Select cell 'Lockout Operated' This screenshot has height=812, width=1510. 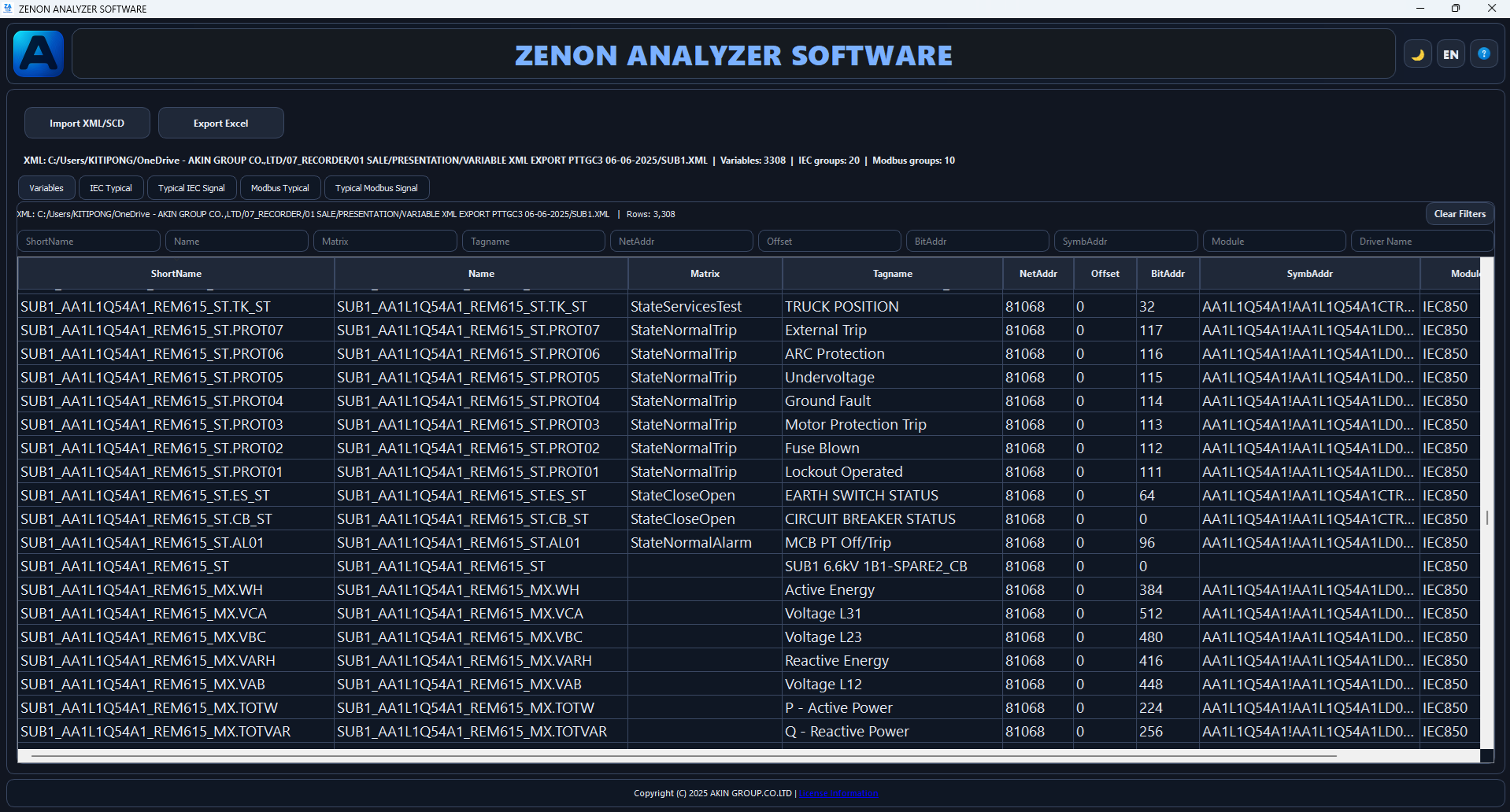[x=893, y=472]
